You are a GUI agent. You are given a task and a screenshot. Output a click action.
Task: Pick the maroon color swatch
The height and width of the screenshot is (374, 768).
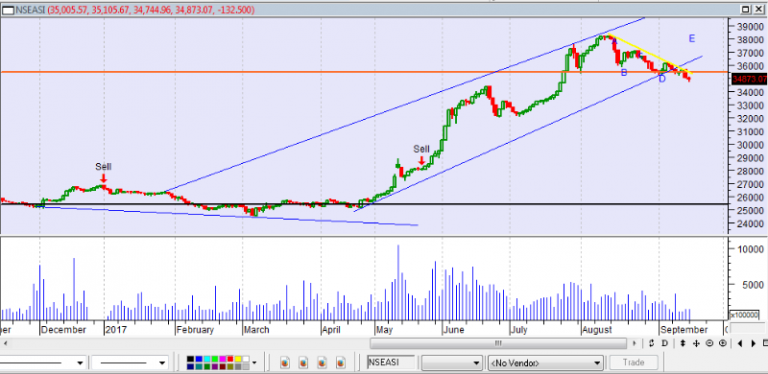pyautogui.click(x=223, y=367)
